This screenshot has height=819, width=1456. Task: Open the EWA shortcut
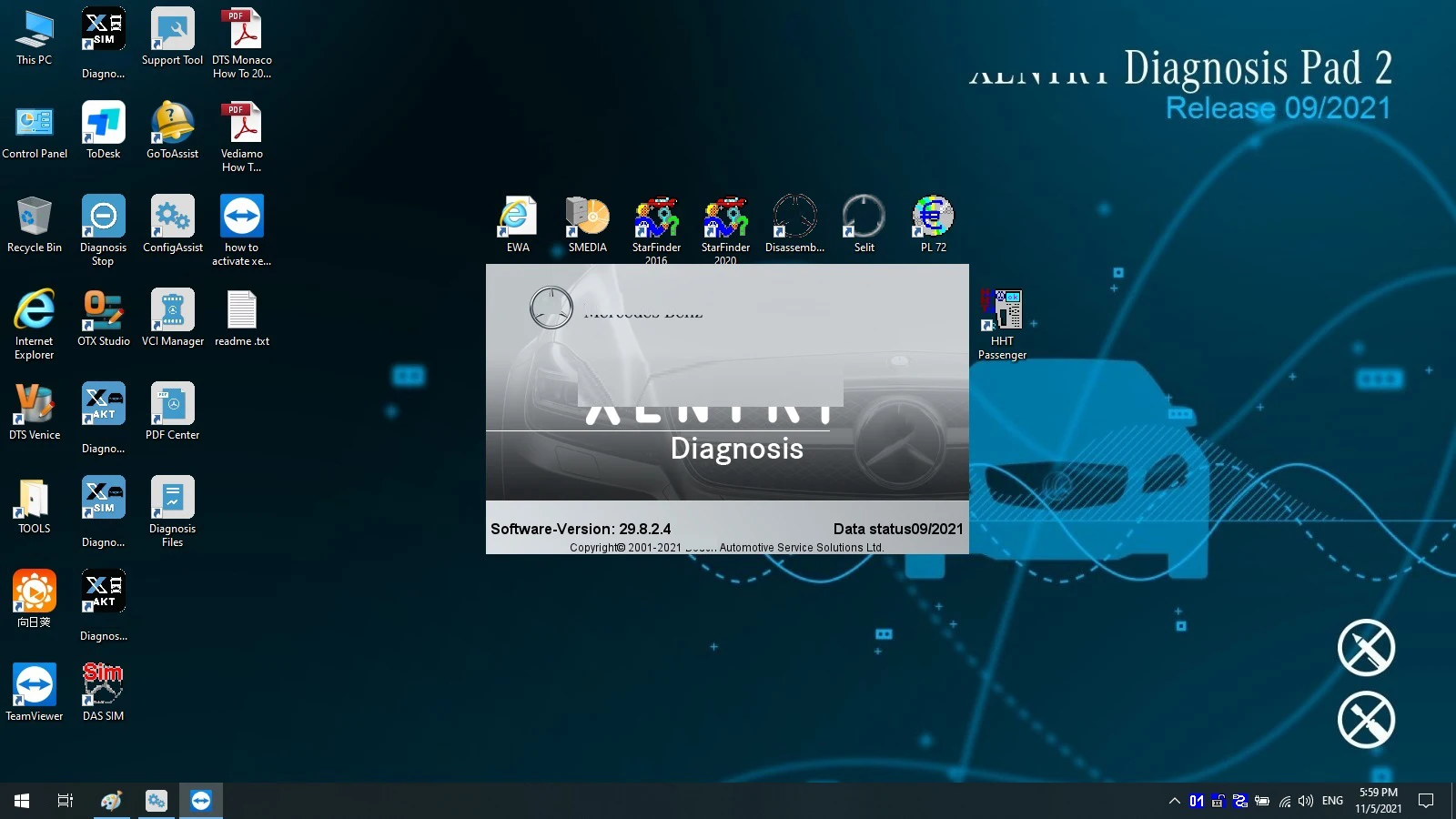(x=518, y=225)
